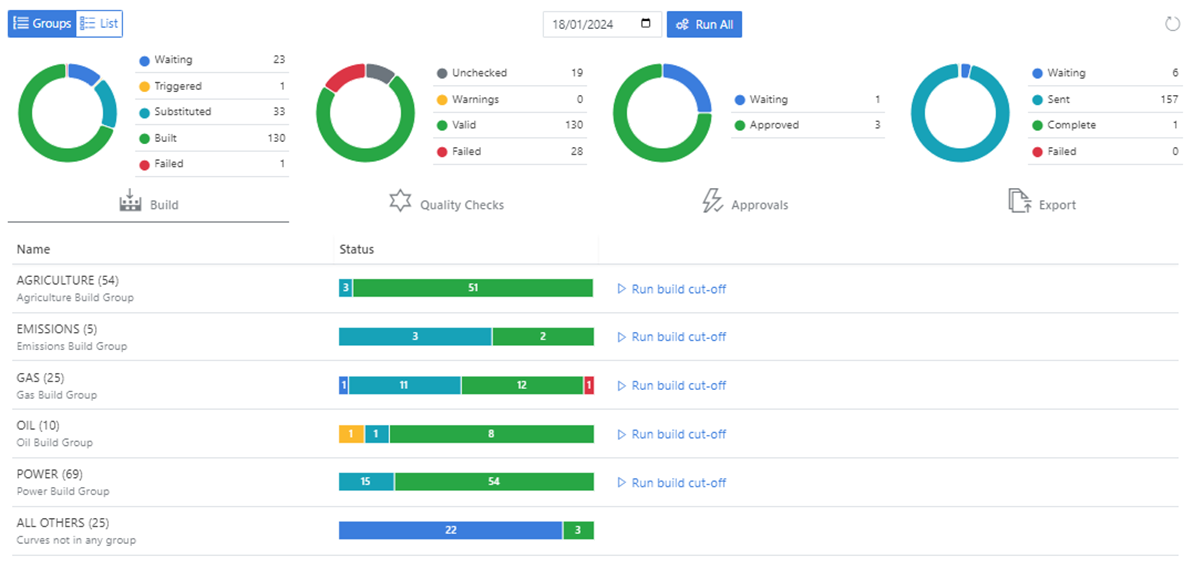Switch to Groups view
This screenshot has height=578, width=1193.
click(x=42, y=23)
